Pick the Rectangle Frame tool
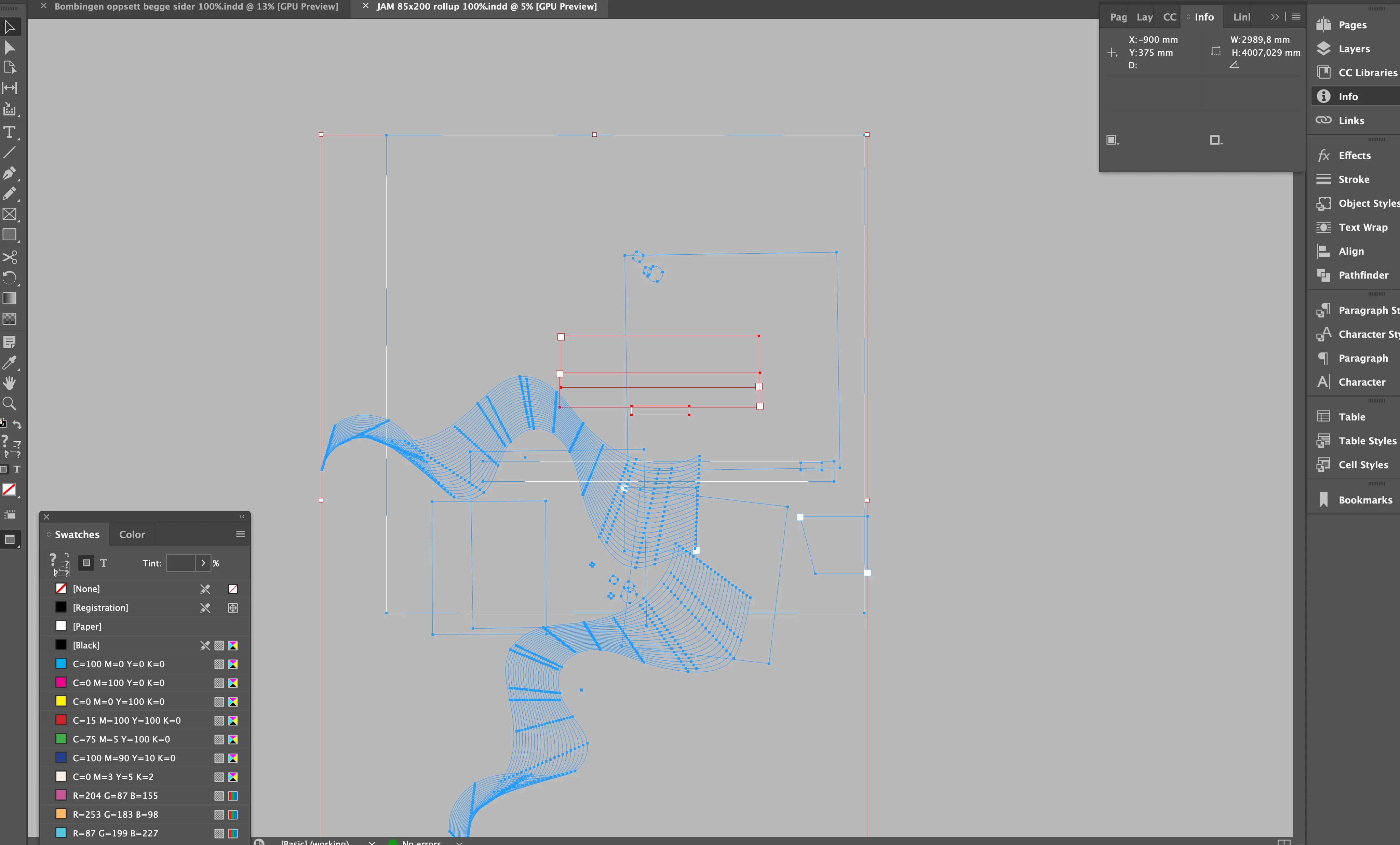The image size is (1400, 845). (9, 214)
